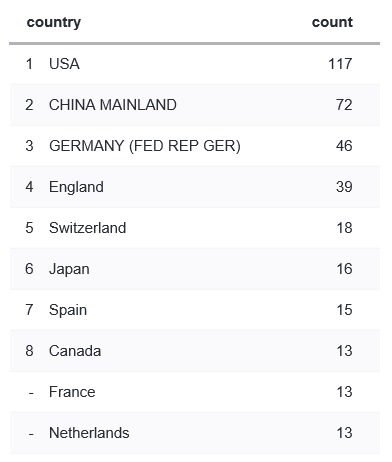Click the Spain country name
Image resolution: width=392 pixels, height=462 pixels.
[68, 310]
